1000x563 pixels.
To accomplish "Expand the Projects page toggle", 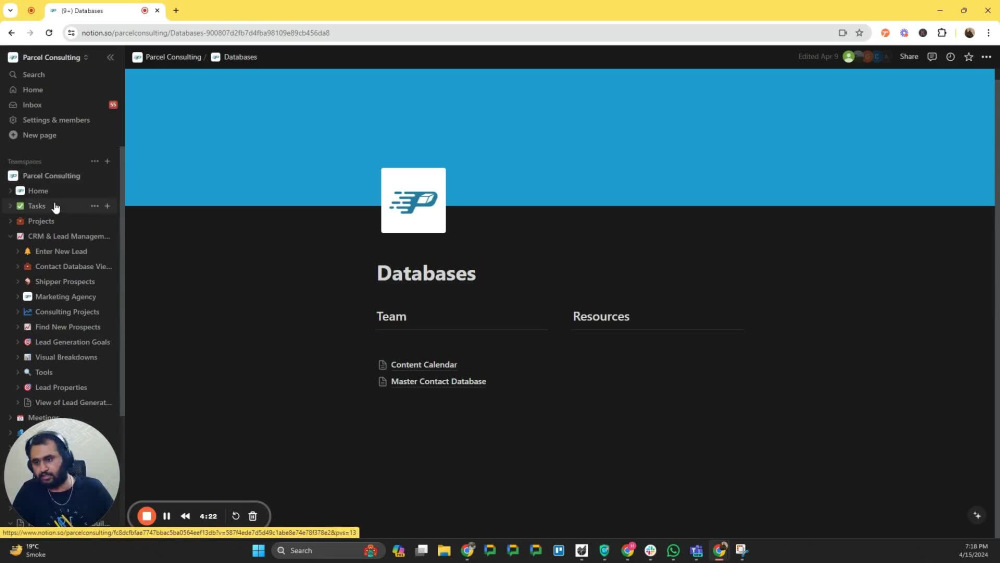I will tap(10, 221).
